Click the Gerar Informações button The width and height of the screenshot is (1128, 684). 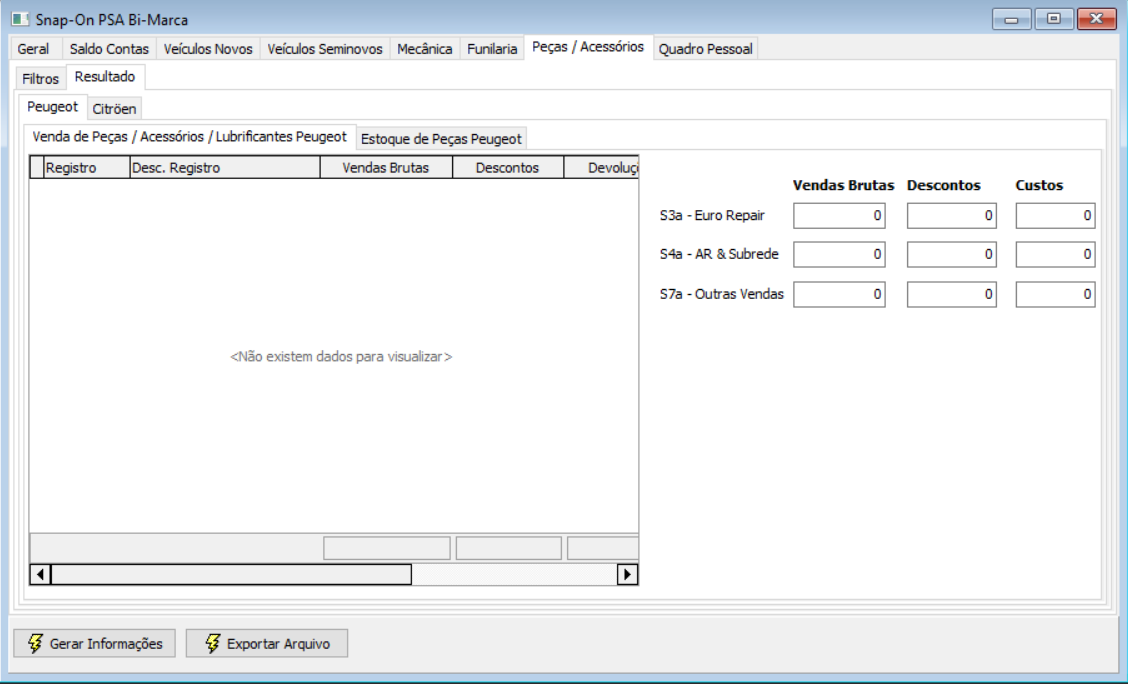94,643
